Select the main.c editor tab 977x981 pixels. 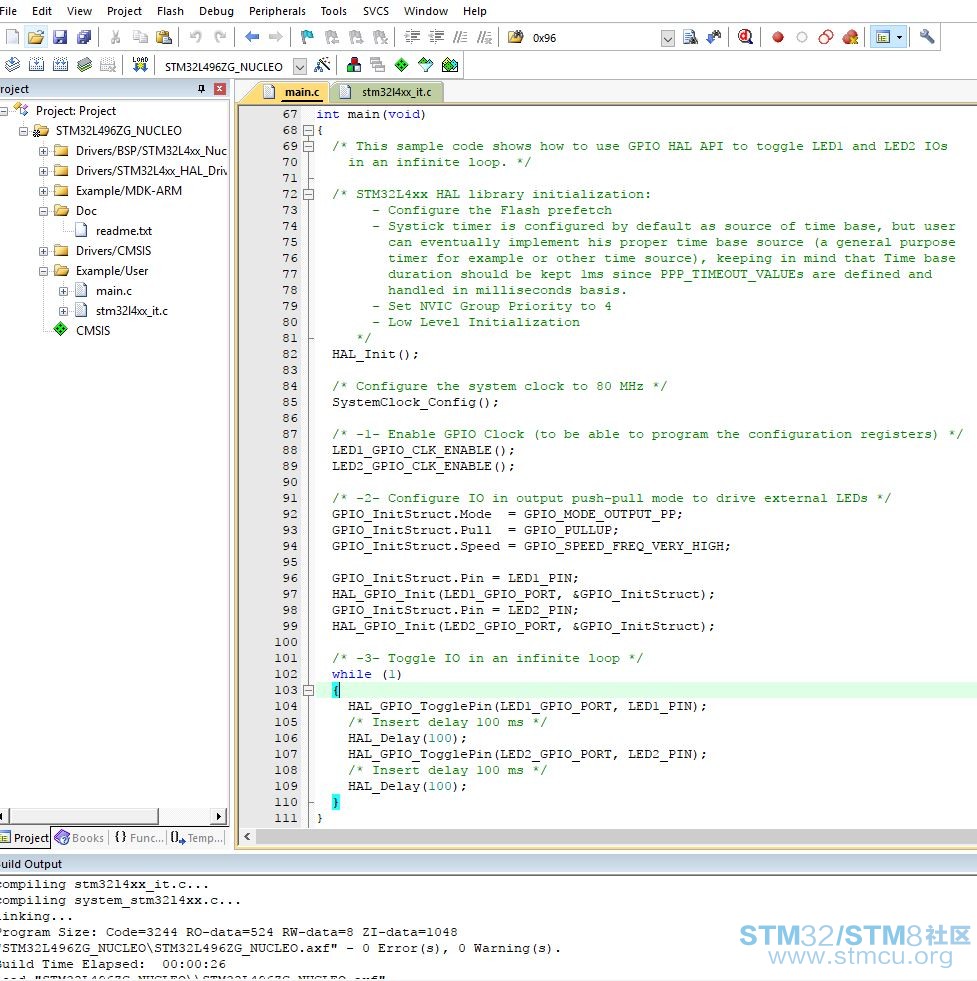(293, 92)
